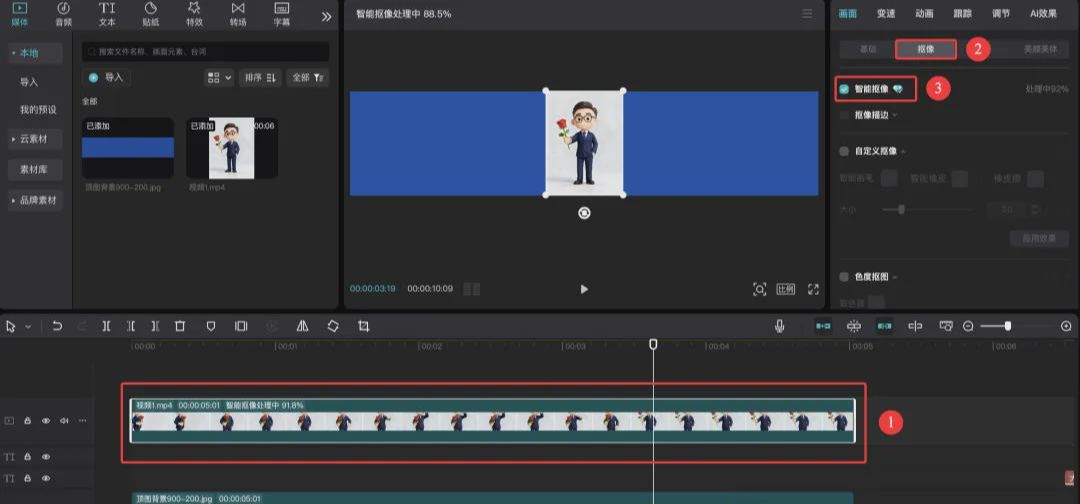This screenshot has width=1080, height=504.
Task: Open the 字幕 (captions) panel
Action: point(282,14)
